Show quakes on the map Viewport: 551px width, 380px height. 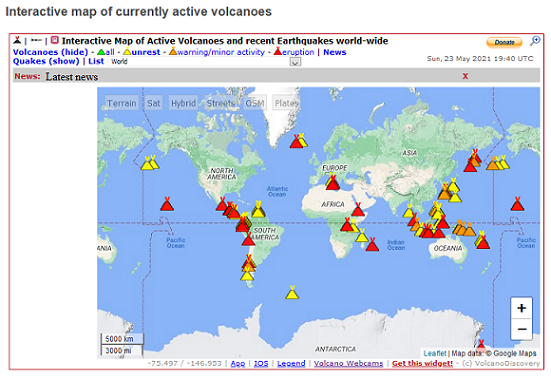tap(46, 61)
